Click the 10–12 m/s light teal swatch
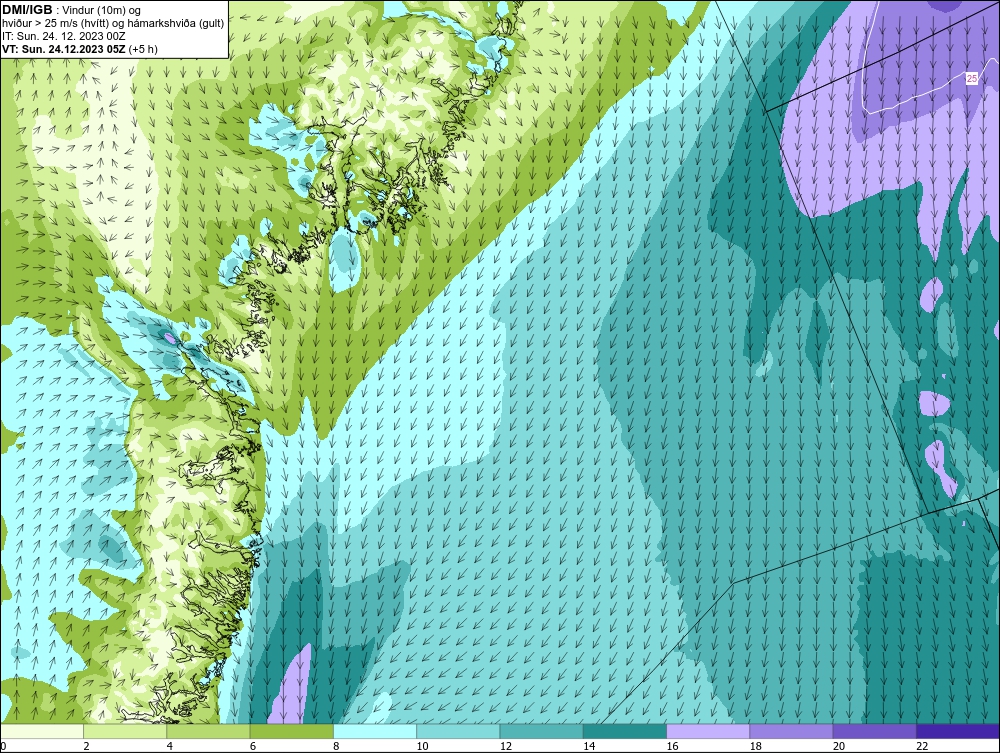Image resolution: width=1000 pixels, height=753 pixels. 458,731
